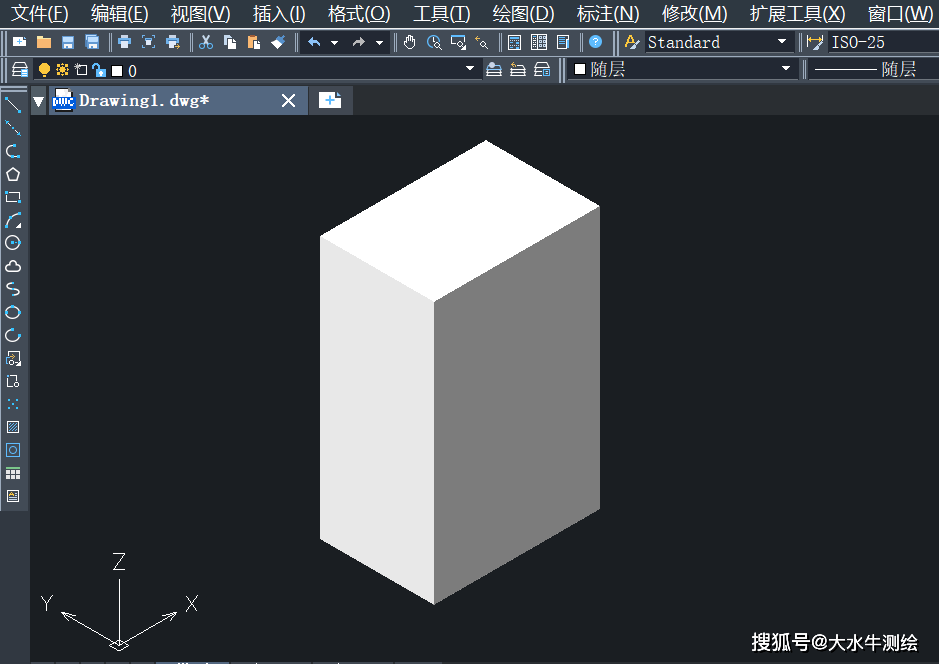Viewport: 940px width, 664px height.
Task: Choose the Rectangle drawing tool
Action: [13, 197]
